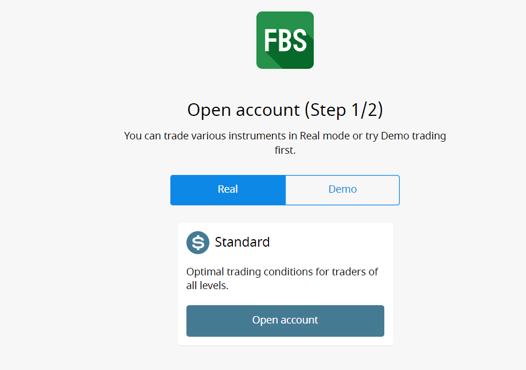
Task: Click the Open account Step 1/2 heading
Action: coord(285,110)
